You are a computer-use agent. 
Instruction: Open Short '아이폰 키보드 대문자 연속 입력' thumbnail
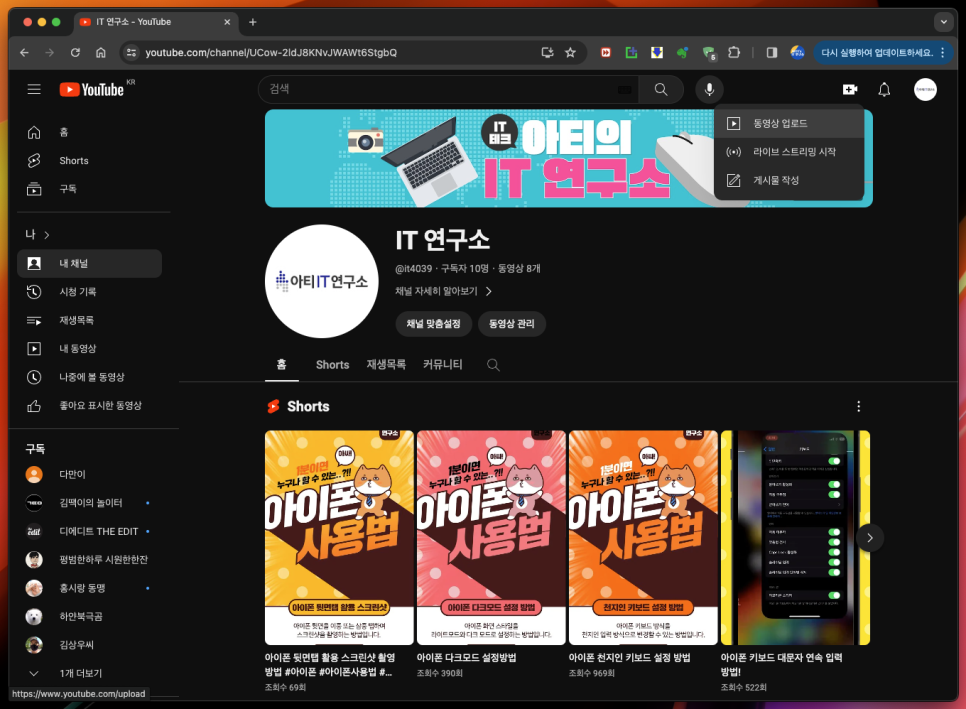(x=795, y=537)
